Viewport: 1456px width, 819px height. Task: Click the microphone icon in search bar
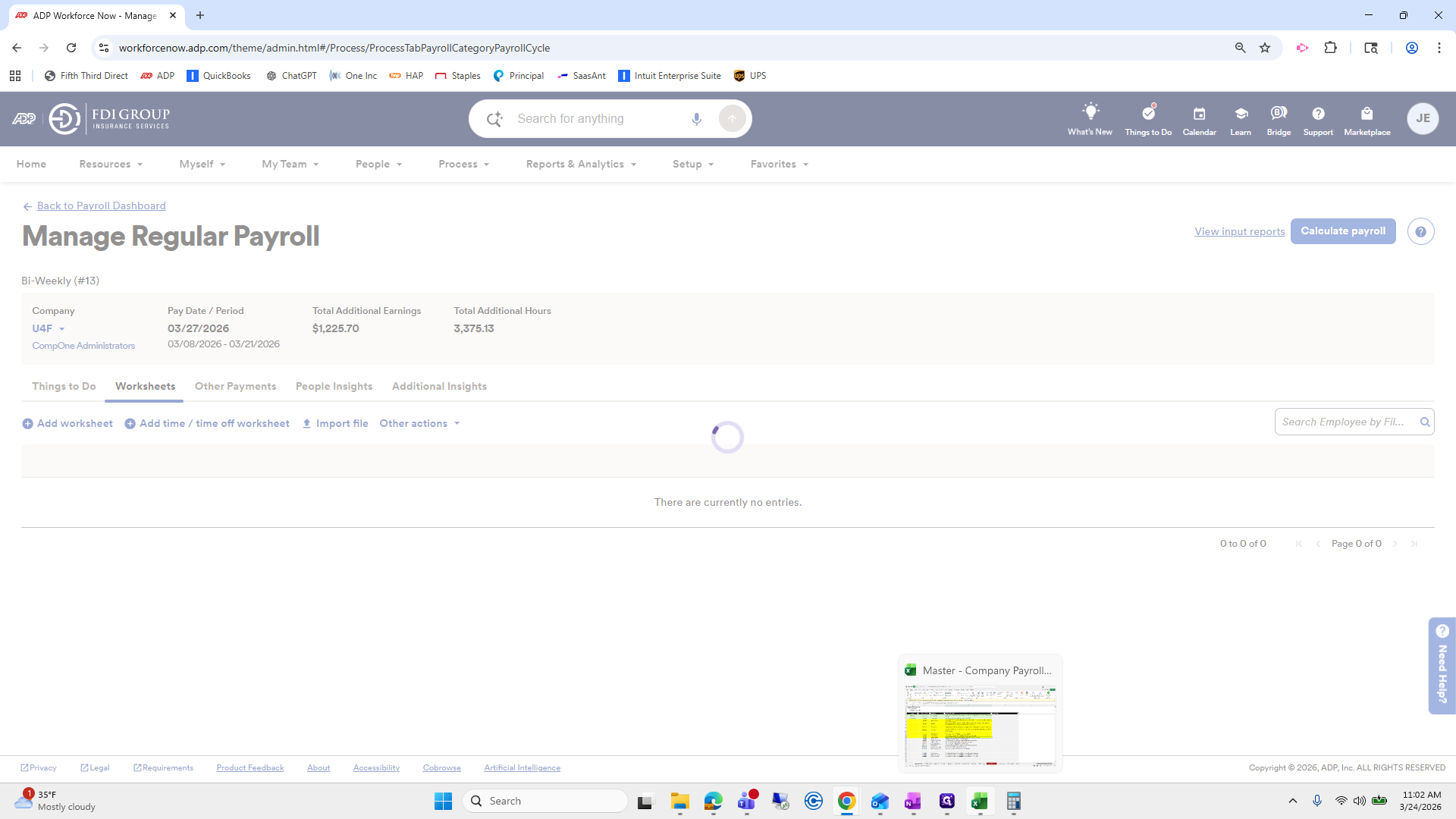coord(696,119)
